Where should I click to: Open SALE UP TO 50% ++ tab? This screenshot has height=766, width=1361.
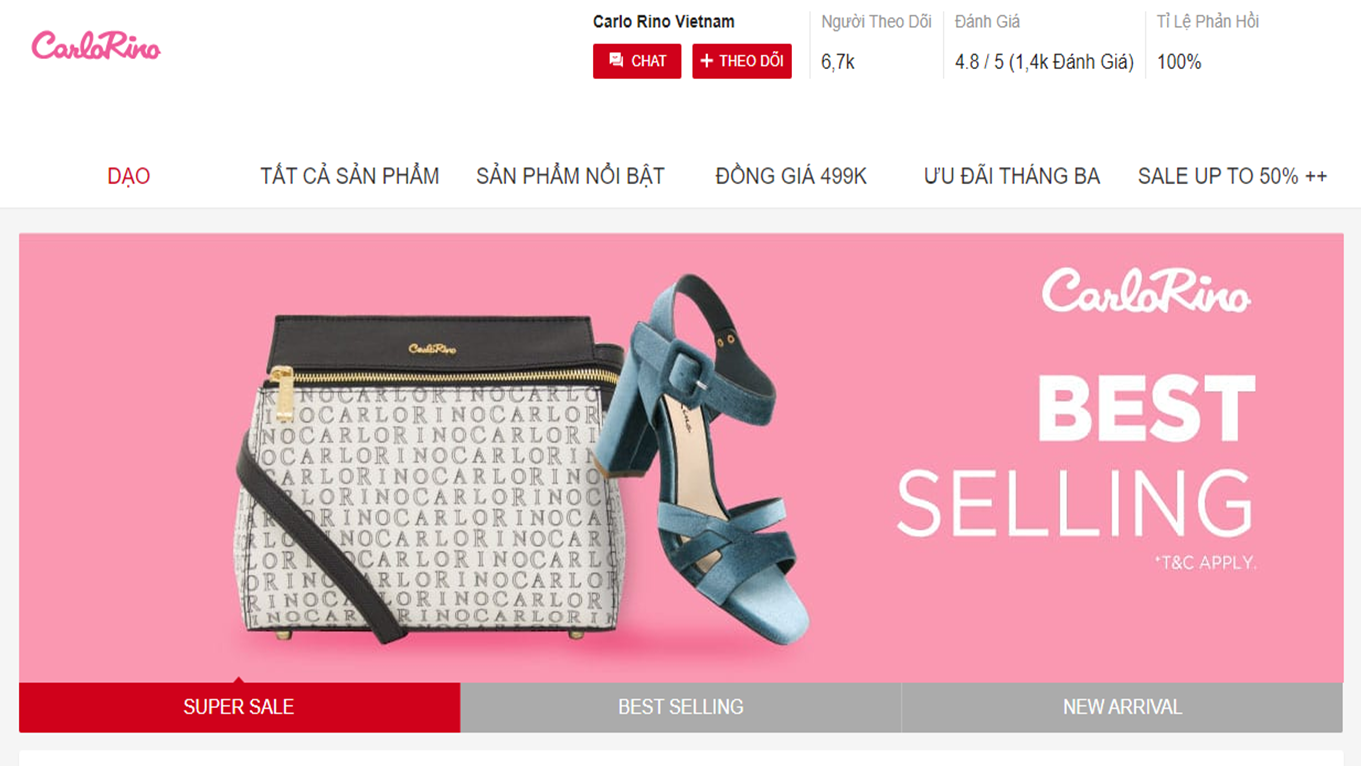click(1233, 176)
